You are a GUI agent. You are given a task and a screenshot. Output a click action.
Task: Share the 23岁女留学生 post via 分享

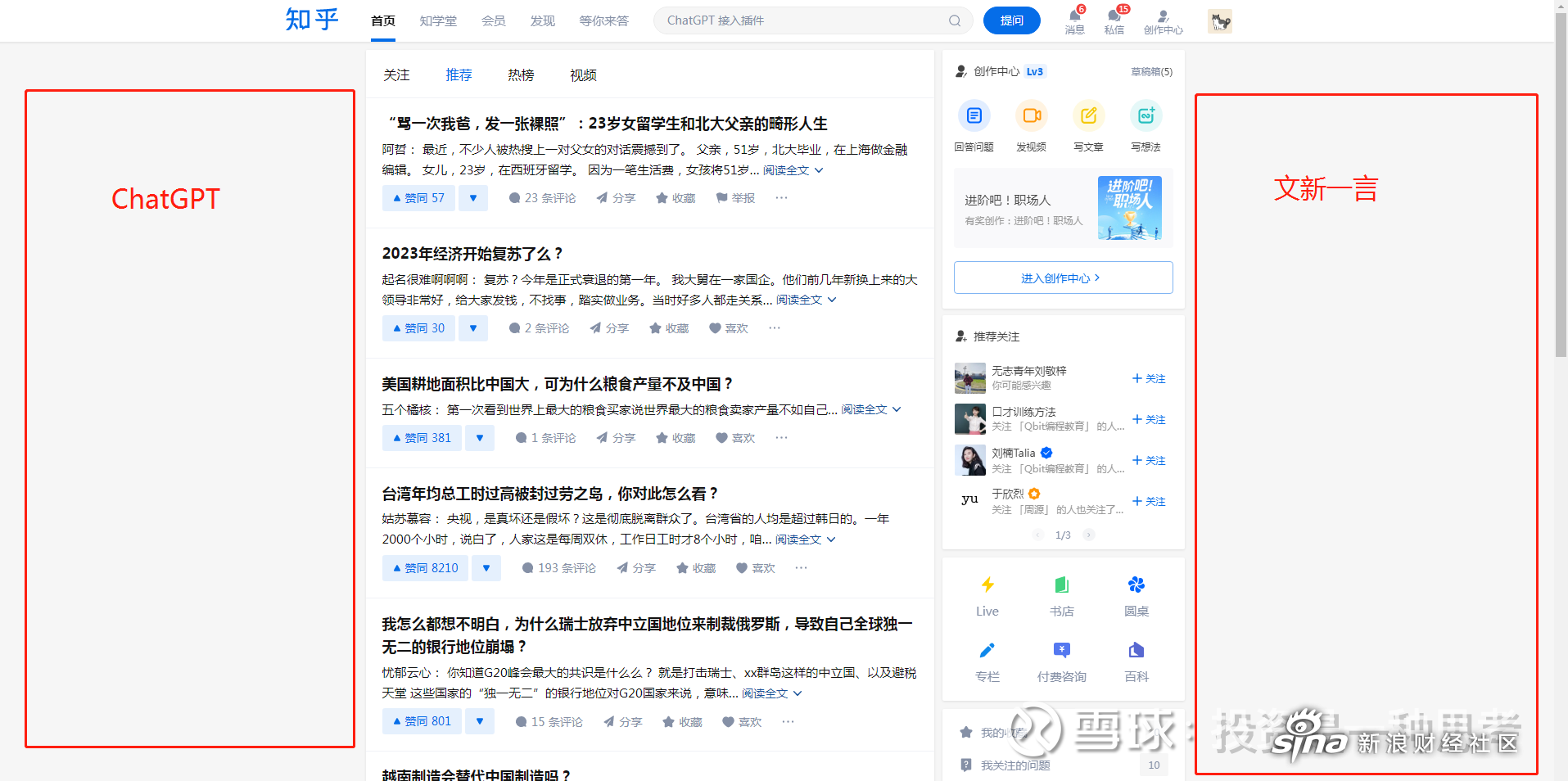click(616, 198)
